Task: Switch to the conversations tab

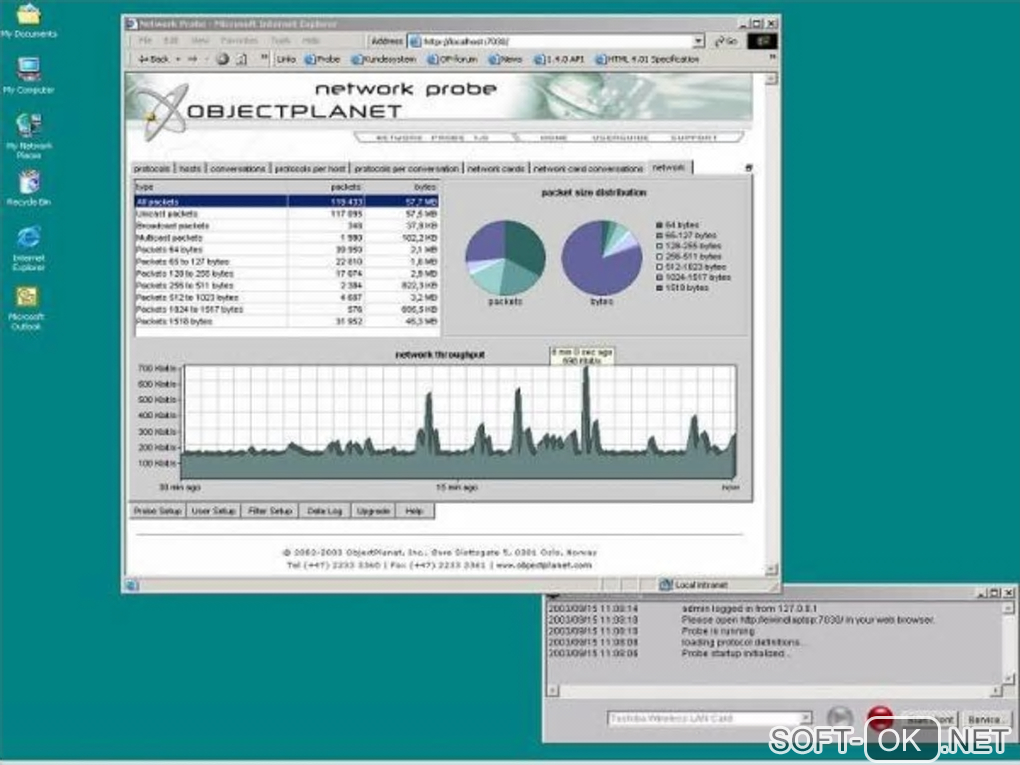Action: click(x=237, y=168)
